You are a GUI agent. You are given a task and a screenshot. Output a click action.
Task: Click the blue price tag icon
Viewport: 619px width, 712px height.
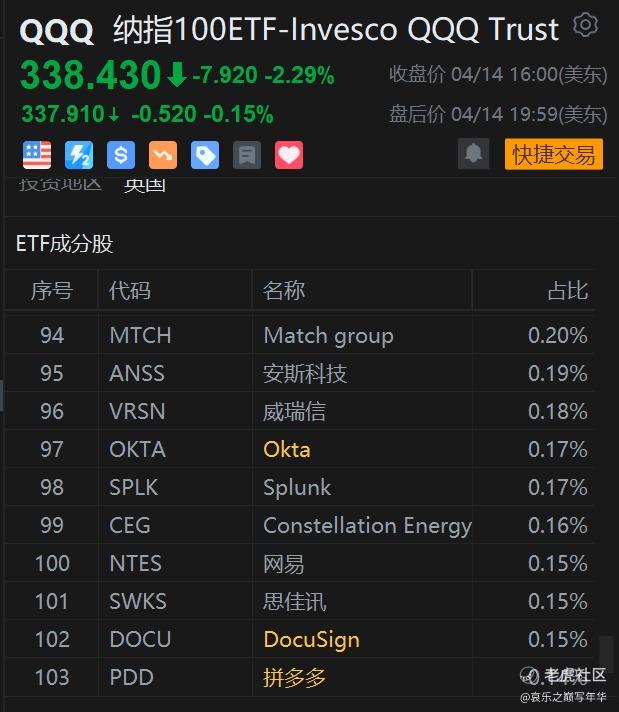click(x=205, y=155)
